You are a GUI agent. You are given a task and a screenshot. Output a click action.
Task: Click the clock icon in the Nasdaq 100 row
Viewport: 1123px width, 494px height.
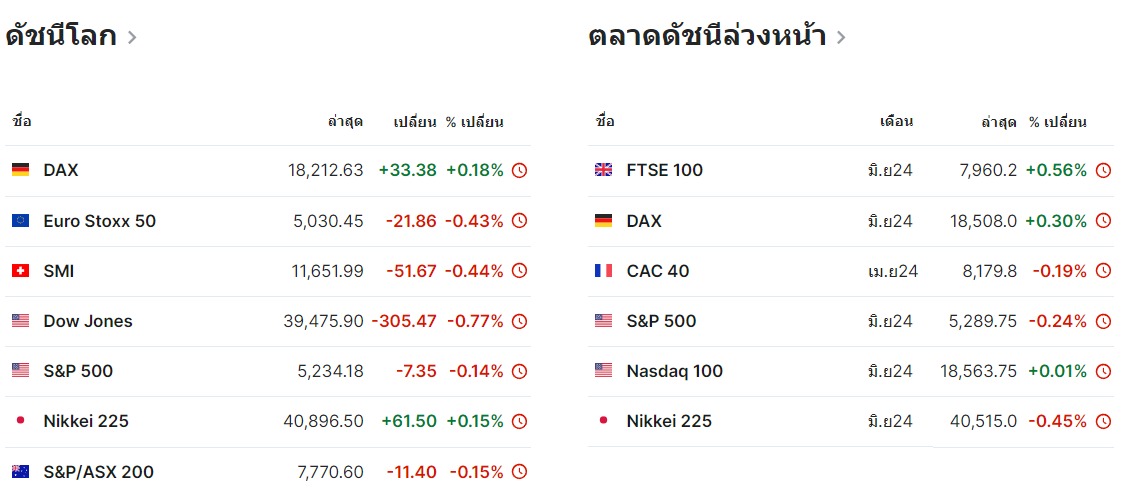[x=1103, y=371]
